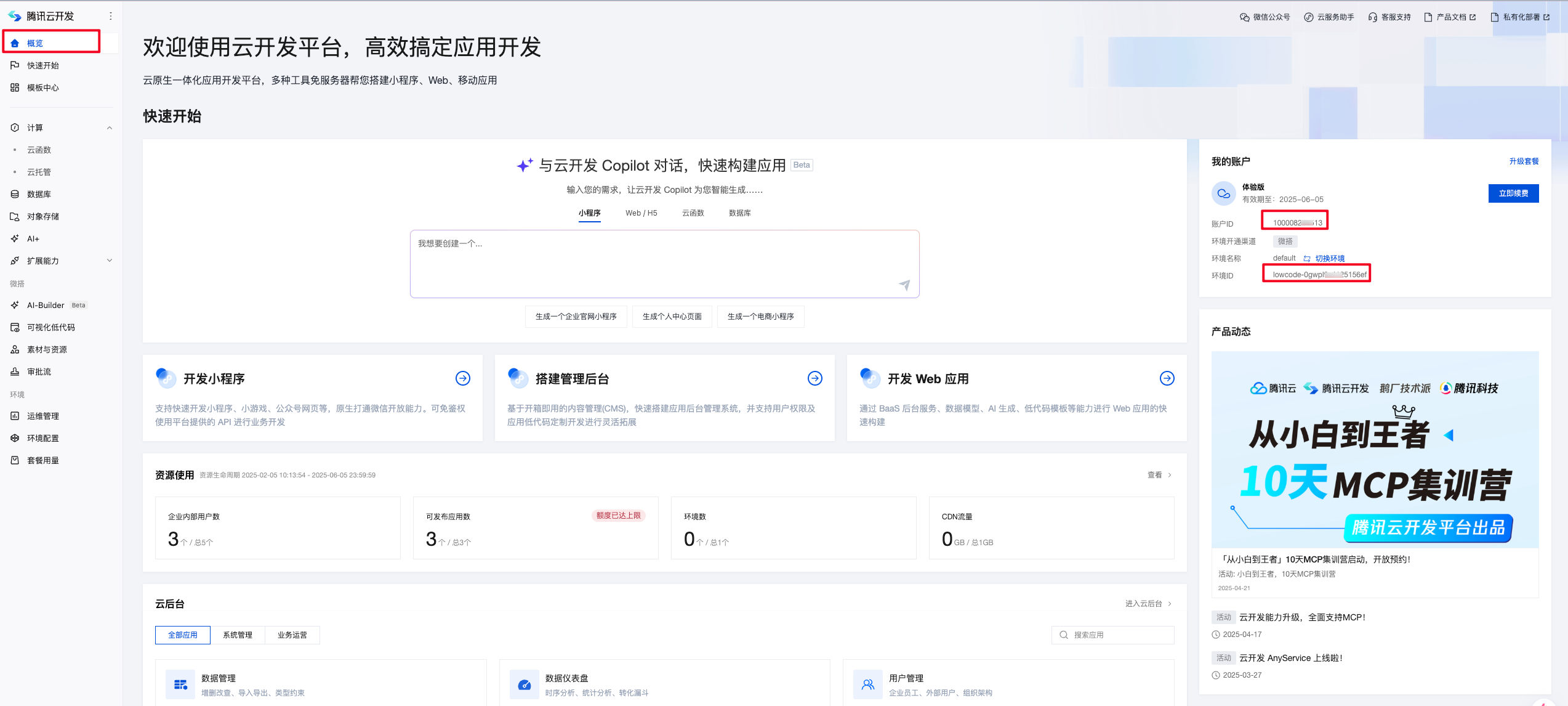Click 生成一个企业官网小程序 suggestion
This screenshot has height=706, width=1568.
(576, 317)
